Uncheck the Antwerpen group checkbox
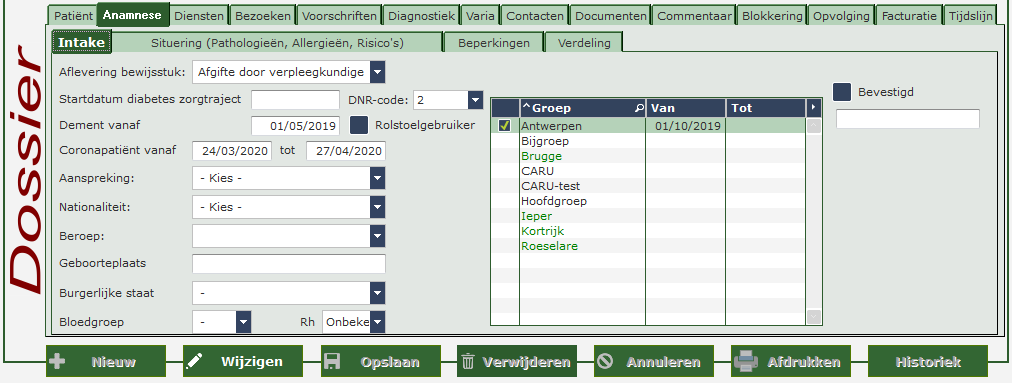 coord(505,125)
